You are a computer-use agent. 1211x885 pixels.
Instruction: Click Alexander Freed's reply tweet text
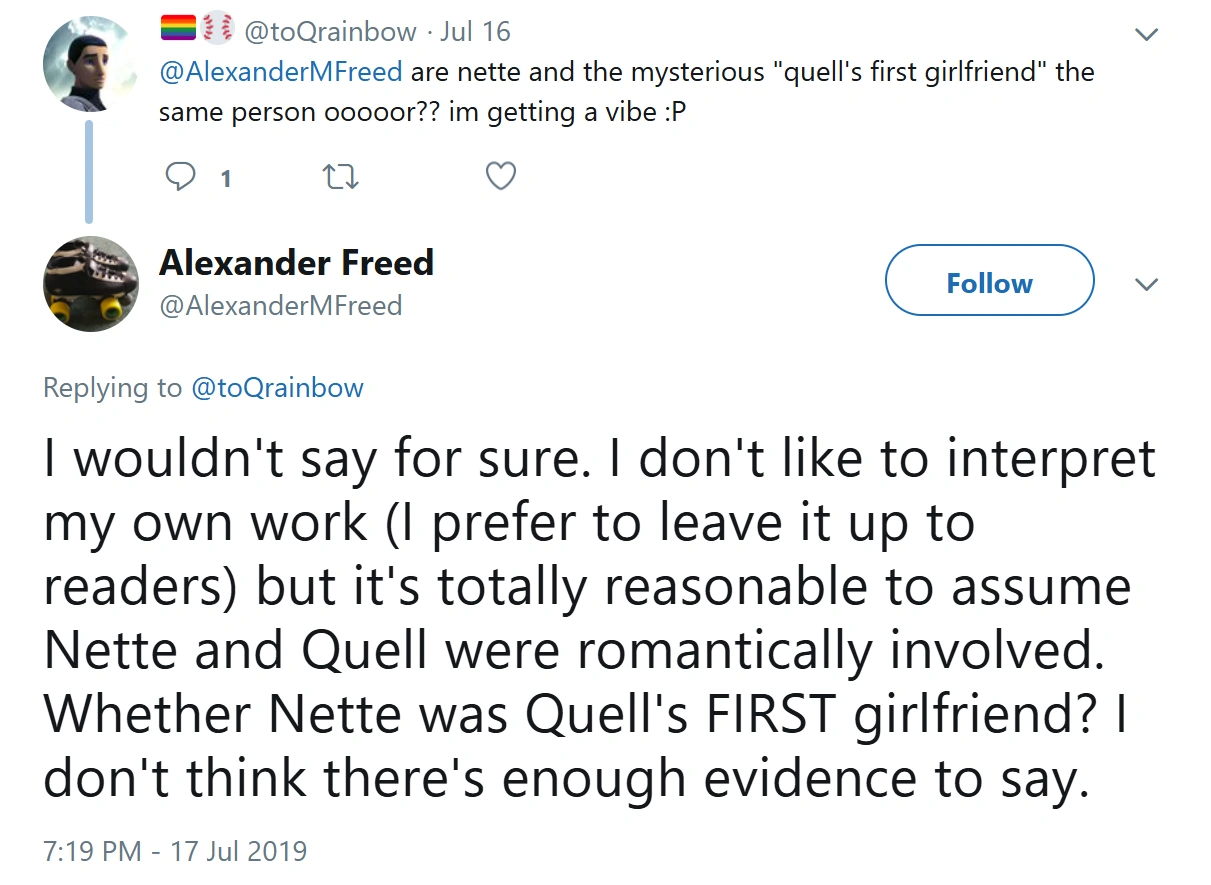click(x=600, y=620)
